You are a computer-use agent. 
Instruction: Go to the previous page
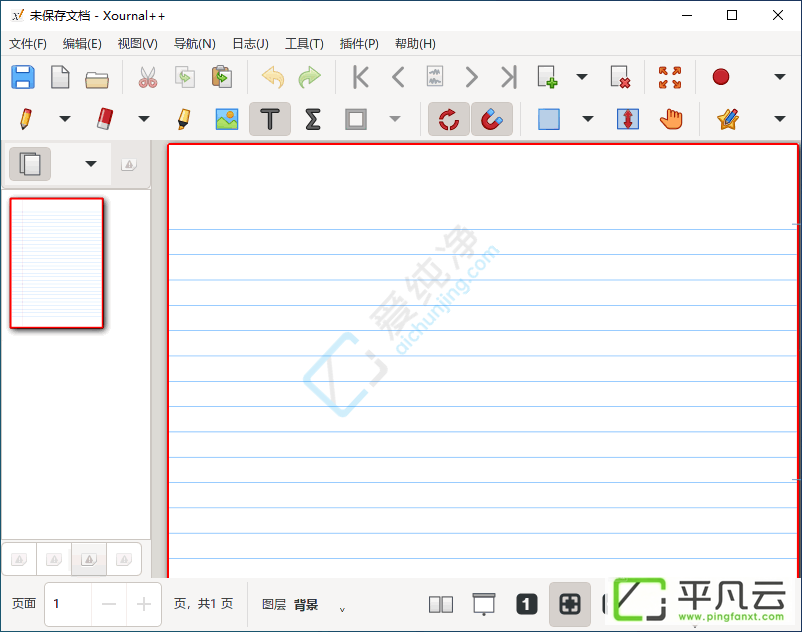(398, 77)
